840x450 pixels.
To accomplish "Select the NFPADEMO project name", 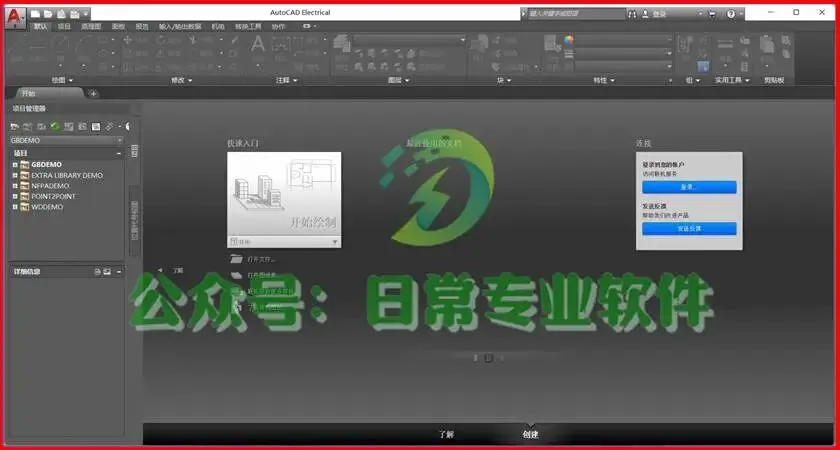I will coord(50,186).
